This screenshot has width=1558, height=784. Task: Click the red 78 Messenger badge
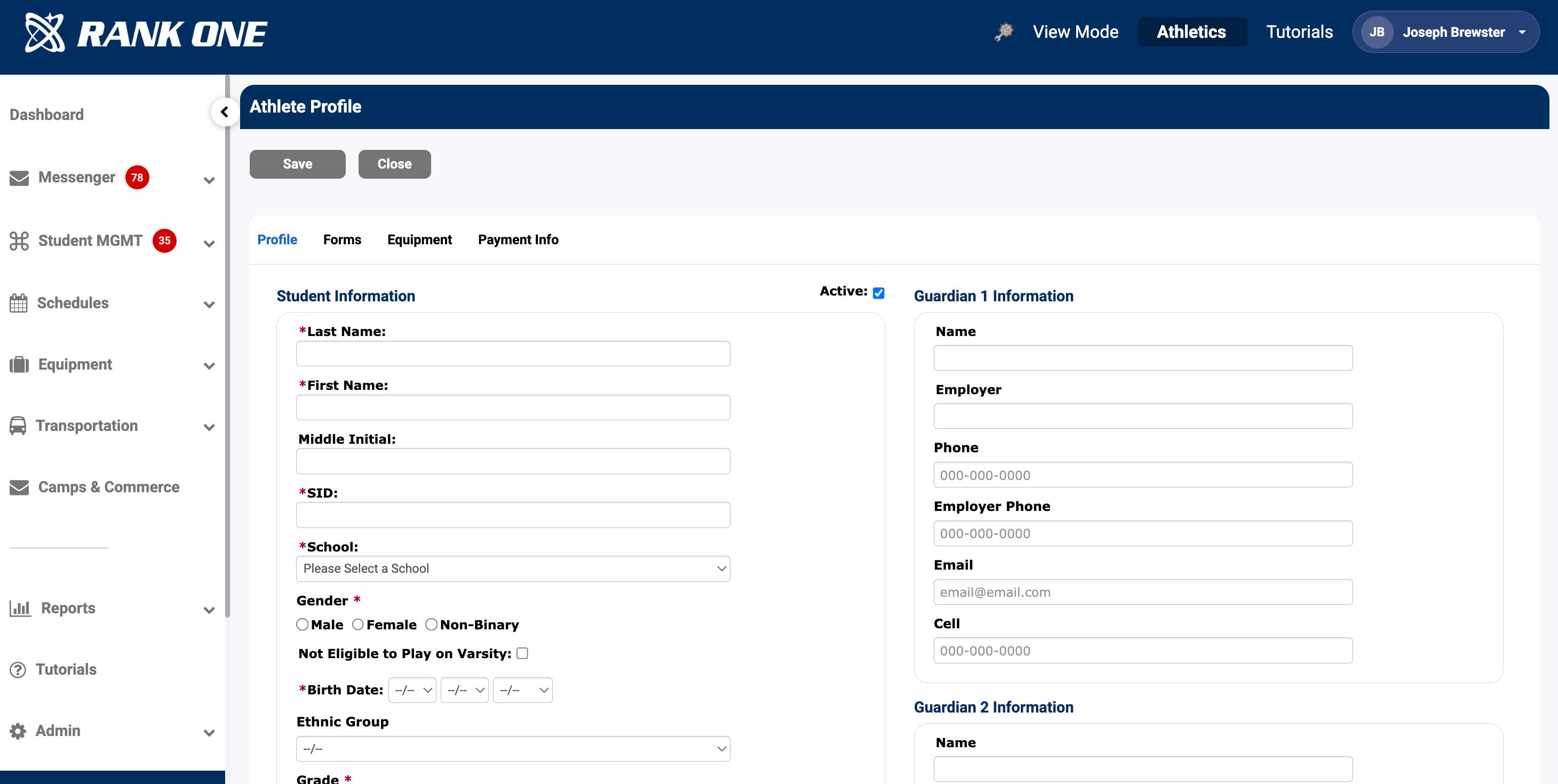[x=137, y=177]
